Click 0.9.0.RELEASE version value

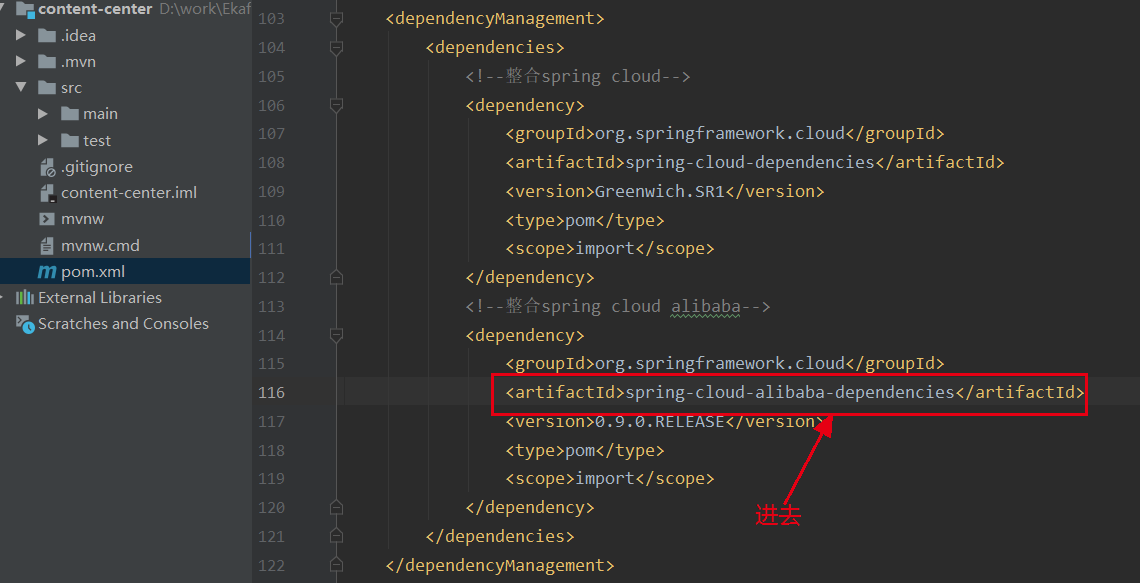point(660,422)
